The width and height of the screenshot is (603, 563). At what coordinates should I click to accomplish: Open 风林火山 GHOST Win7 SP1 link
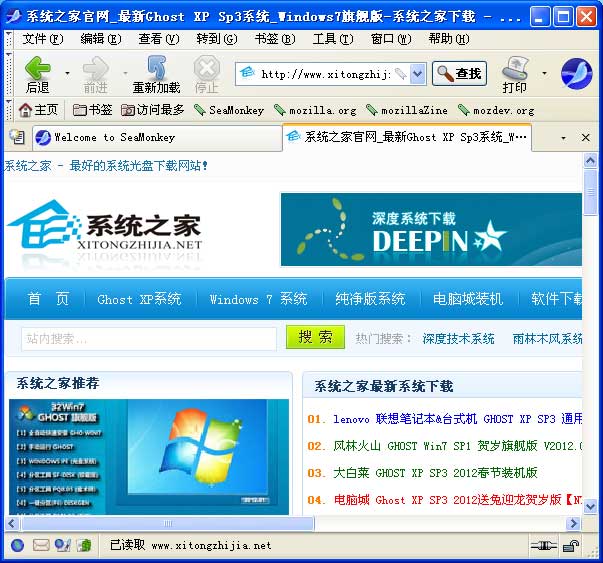pyautogui.click(x=458, y=446)
